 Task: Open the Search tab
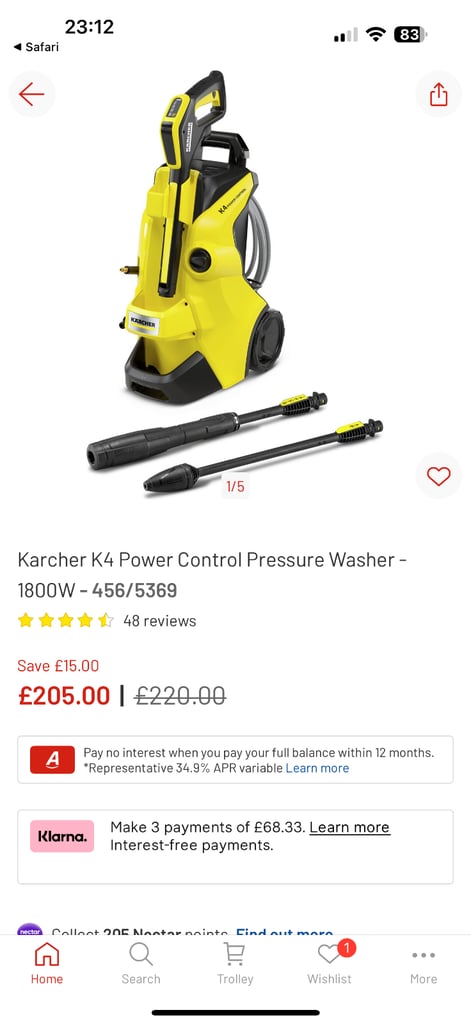click(140, 963)
